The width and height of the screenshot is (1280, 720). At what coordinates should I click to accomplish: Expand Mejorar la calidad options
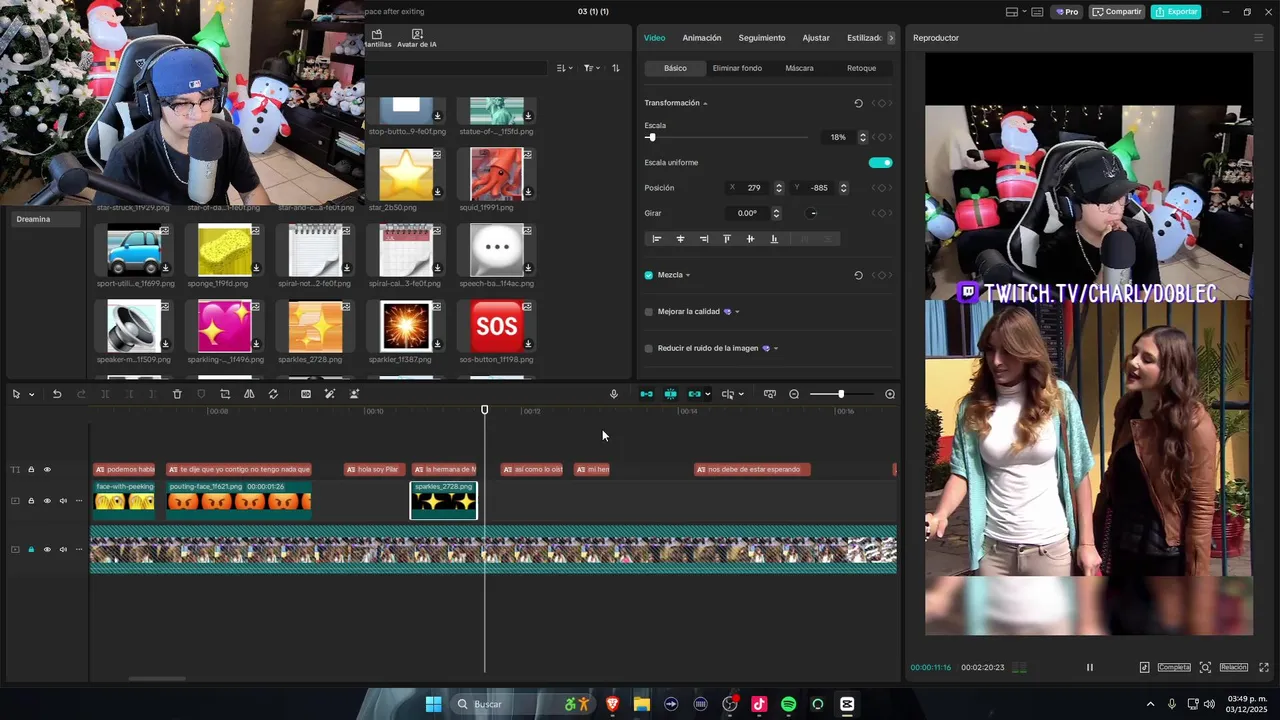[x=737, y=312]
